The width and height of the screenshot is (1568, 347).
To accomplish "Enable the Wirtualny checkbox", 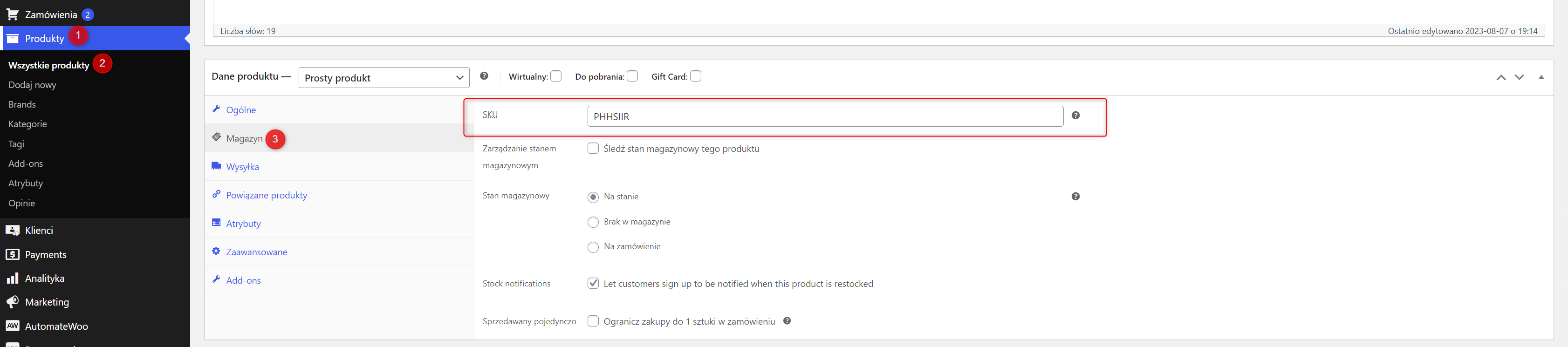I will 556,76.
